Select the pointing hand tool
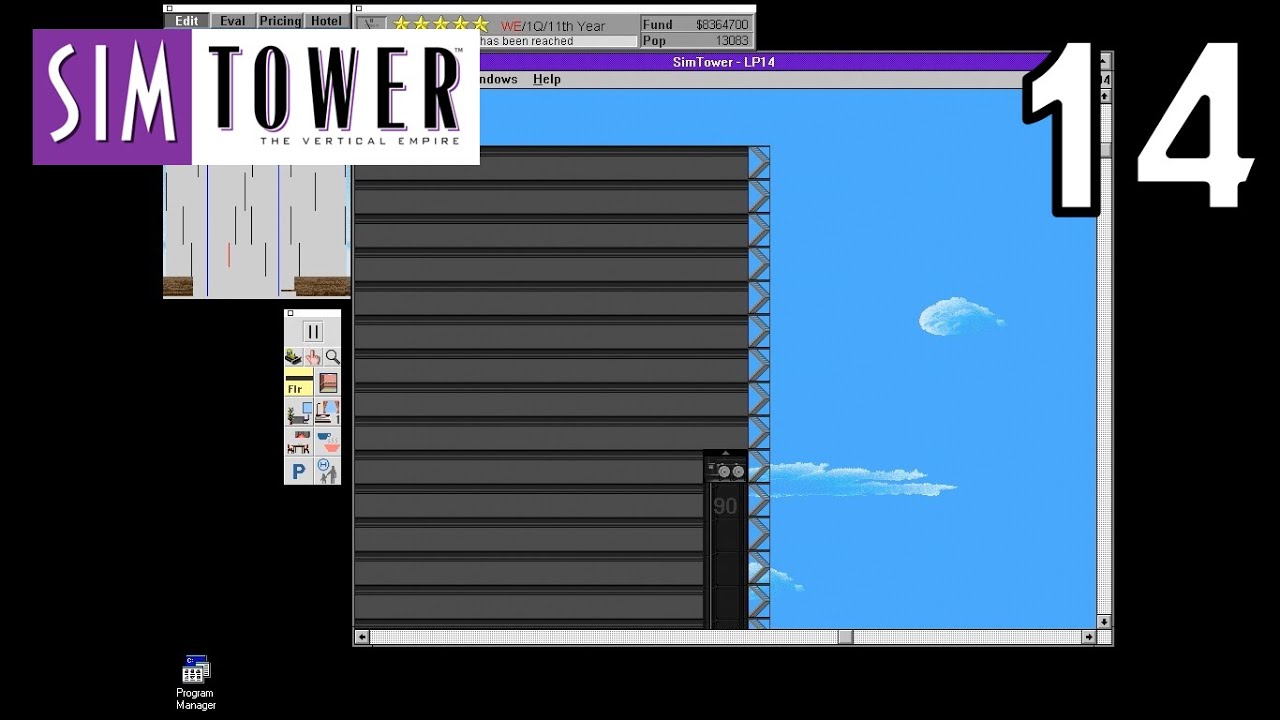Viewport: 1280px width, 720px height. (x=313, y=357)
